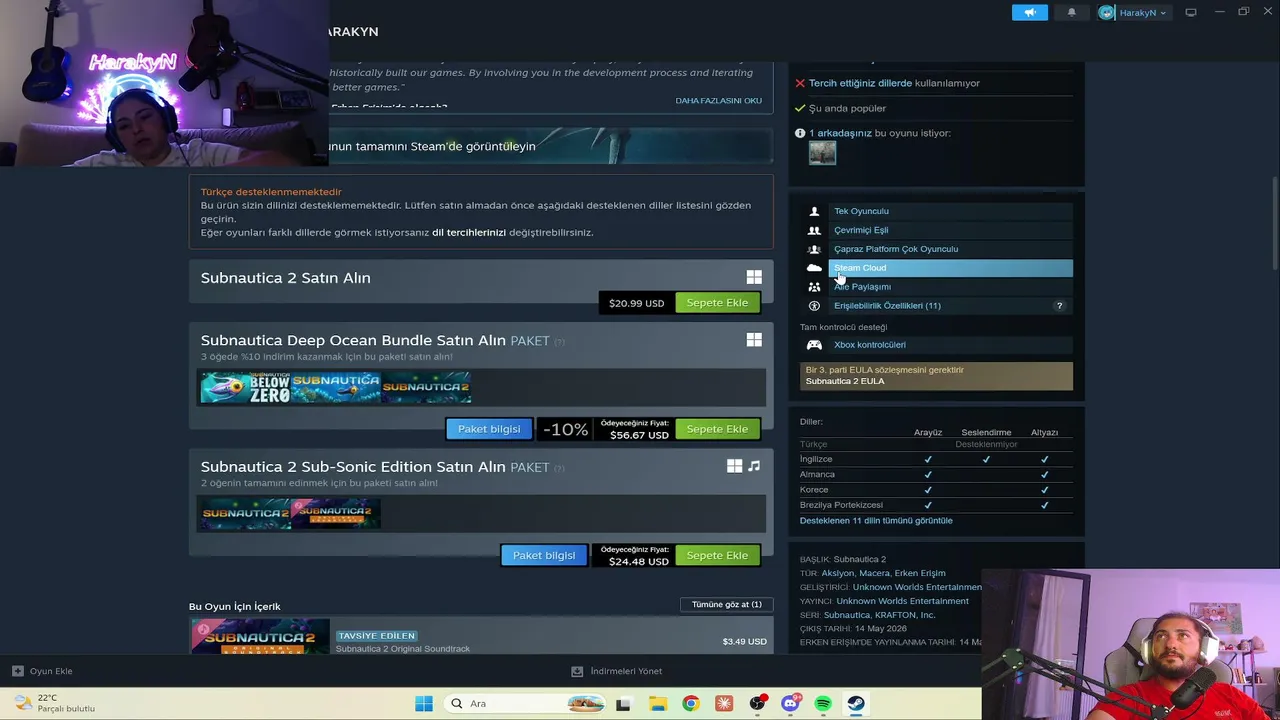This screenshot has height=720, width=1280.
Task: Open the Subnautica Below Zero bundle thumbnail
Action: tap(245, 387)
